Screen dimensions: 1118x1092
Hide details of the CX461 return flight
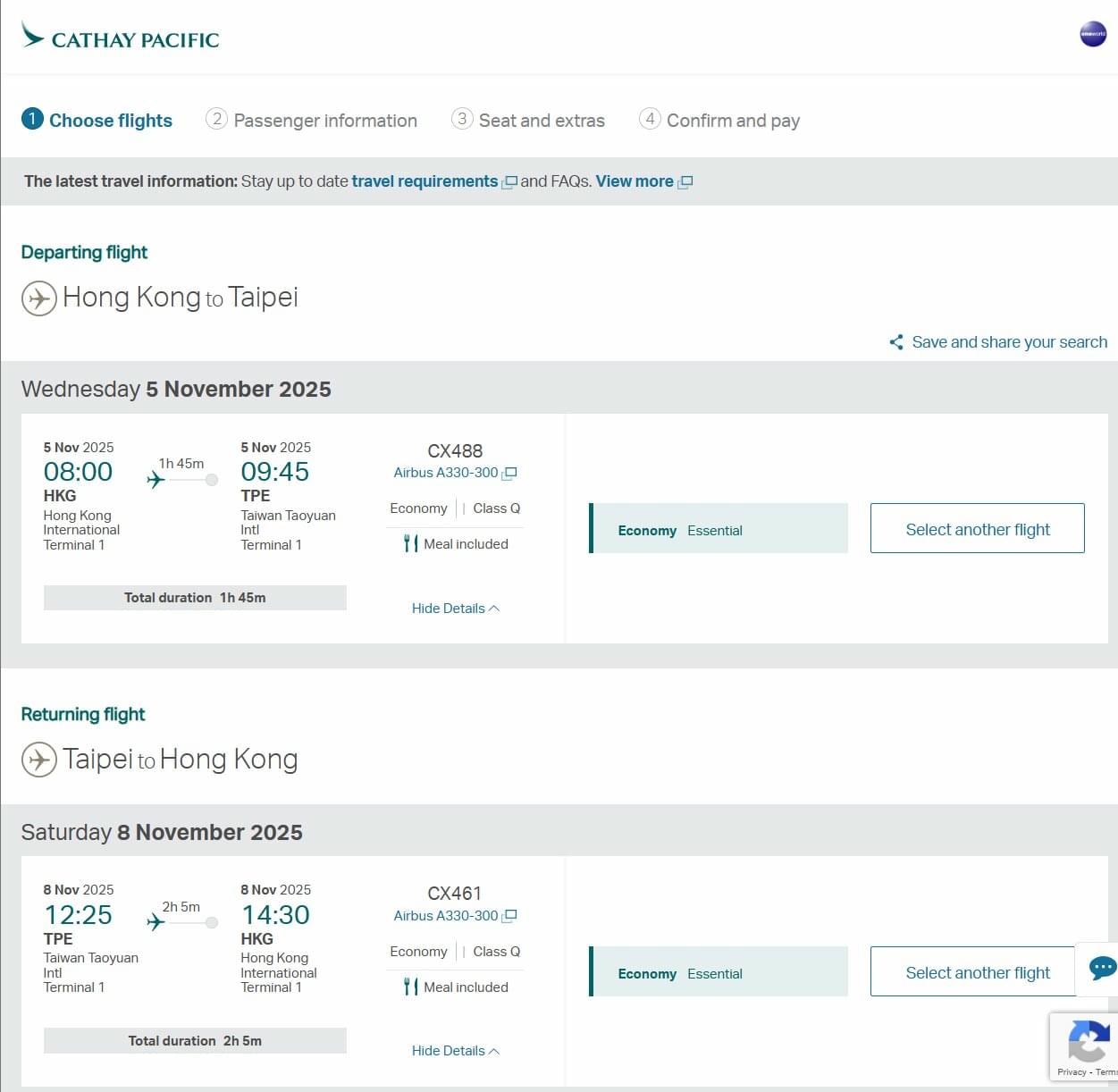pos(455,1051)
